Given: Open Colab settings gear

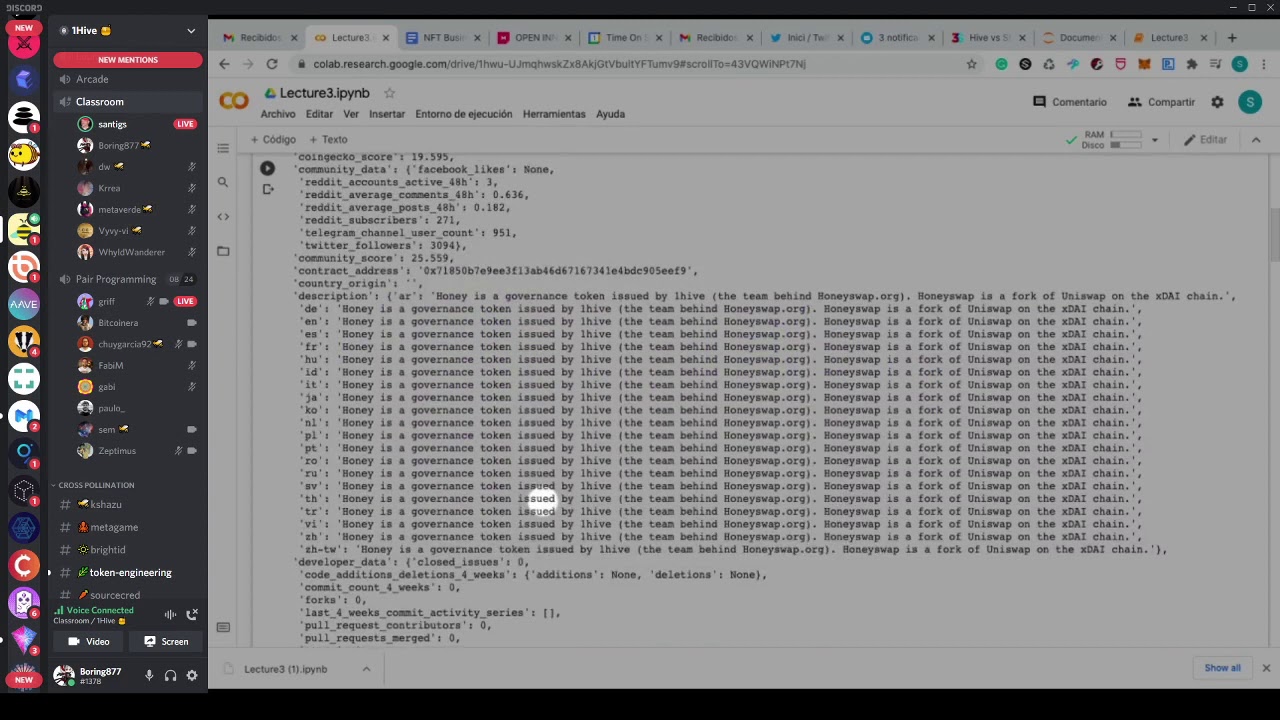Looking at the screenshot, I should point(1217,102).
